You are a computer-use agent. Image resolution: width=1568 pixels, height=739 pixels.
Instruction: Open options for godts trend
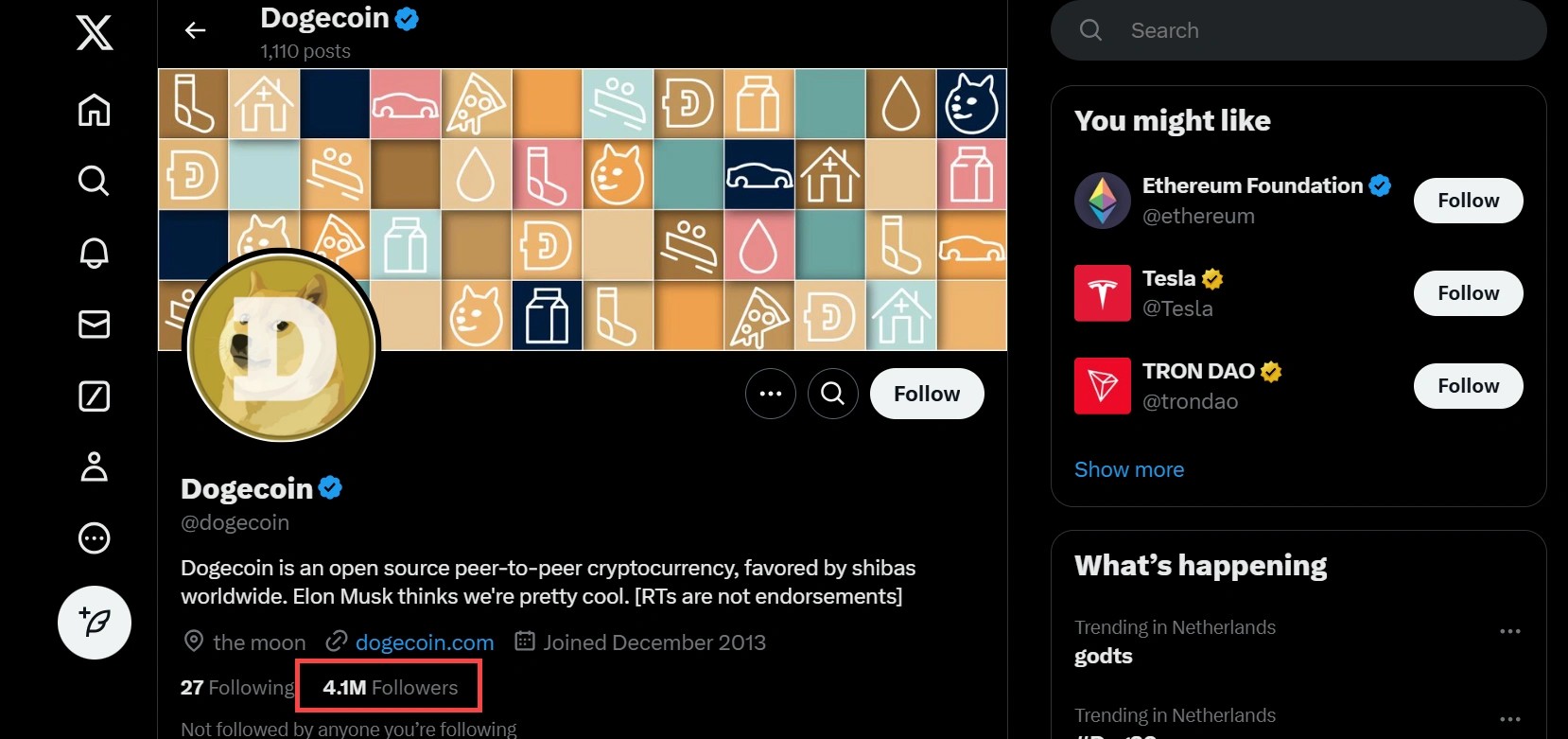coord(1509,631)
